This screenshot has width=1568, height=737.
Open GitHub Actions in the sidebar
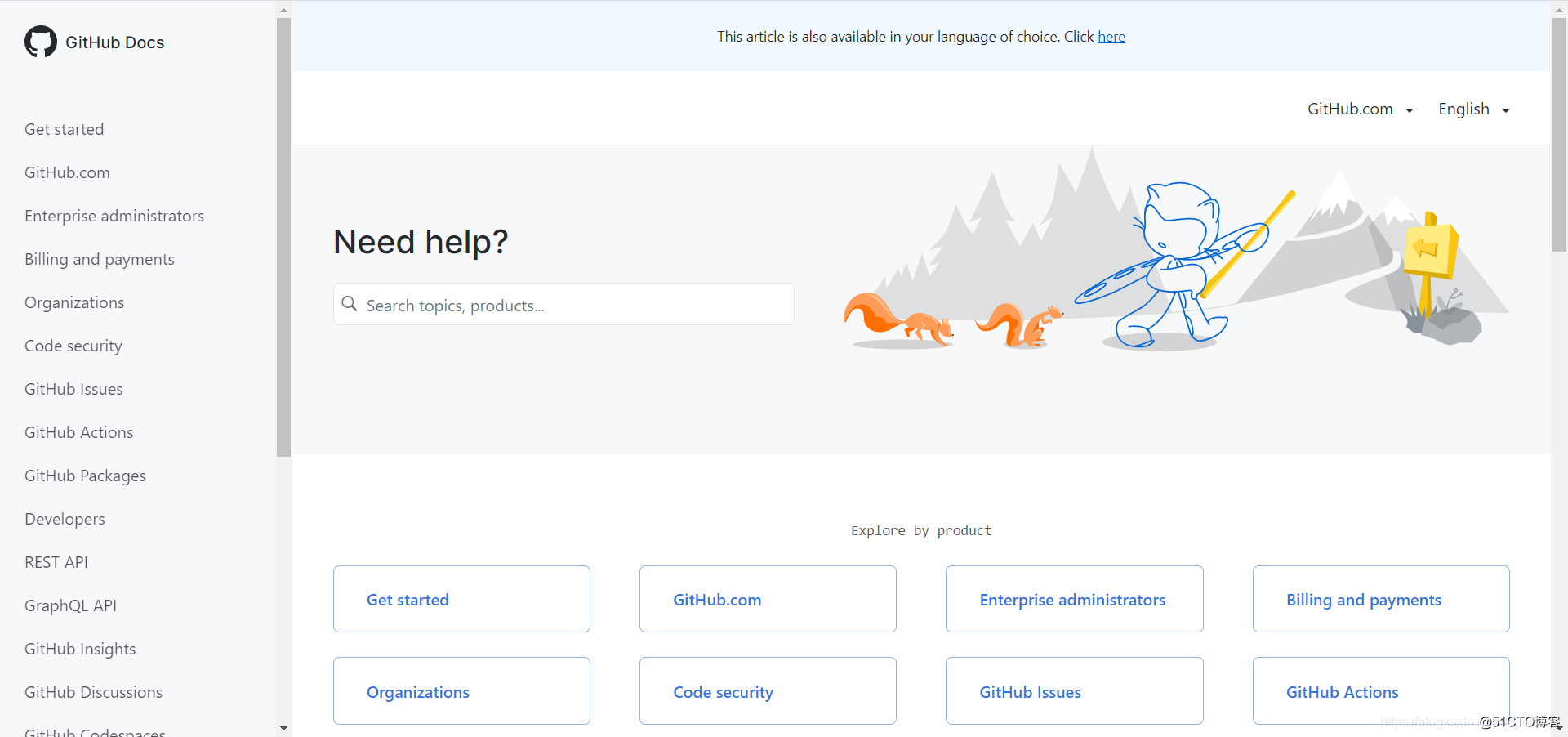click(x=78, y=432)
